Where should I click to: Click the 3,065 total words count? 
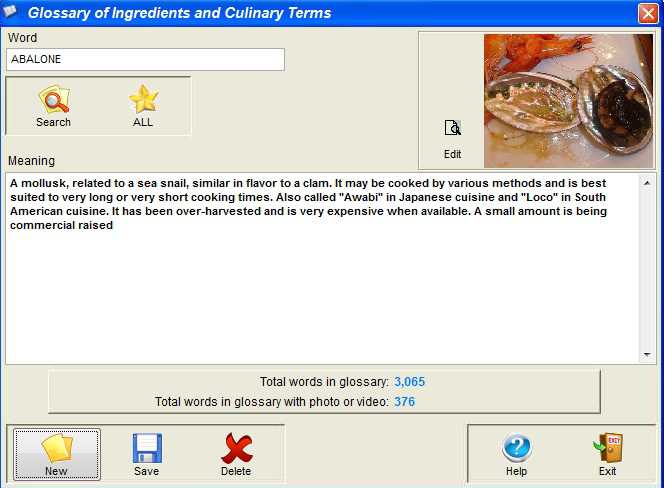tap(409, 382)
